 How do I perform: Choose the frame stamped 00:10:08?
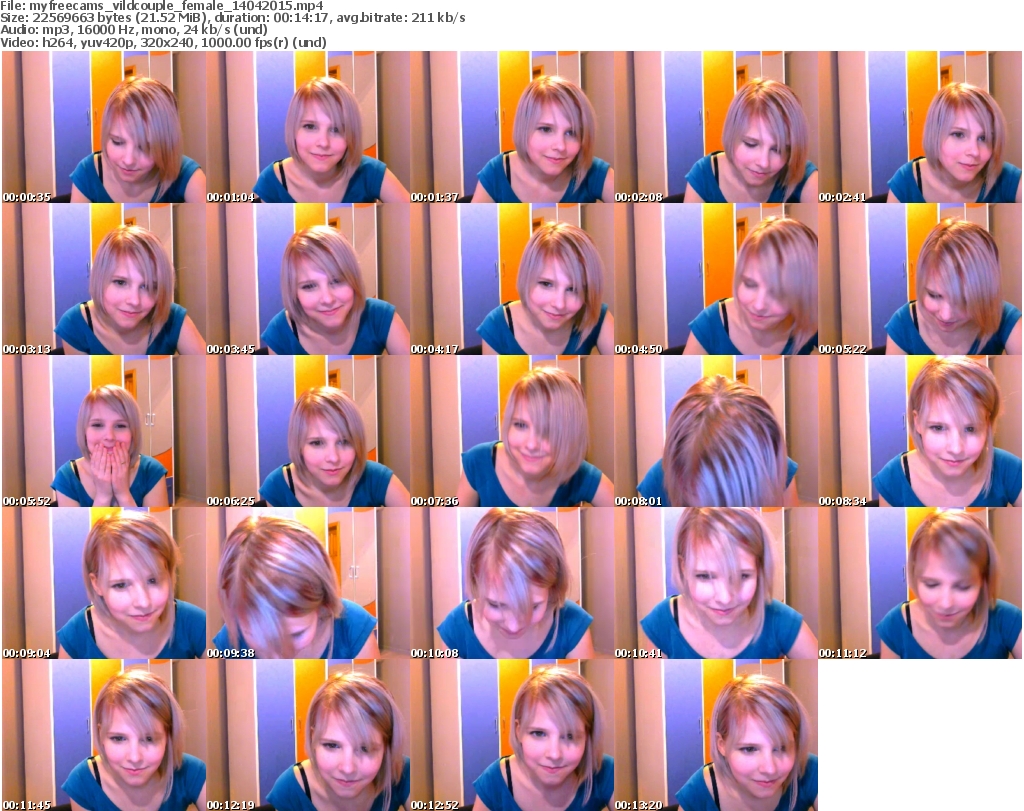pos(512,583)
